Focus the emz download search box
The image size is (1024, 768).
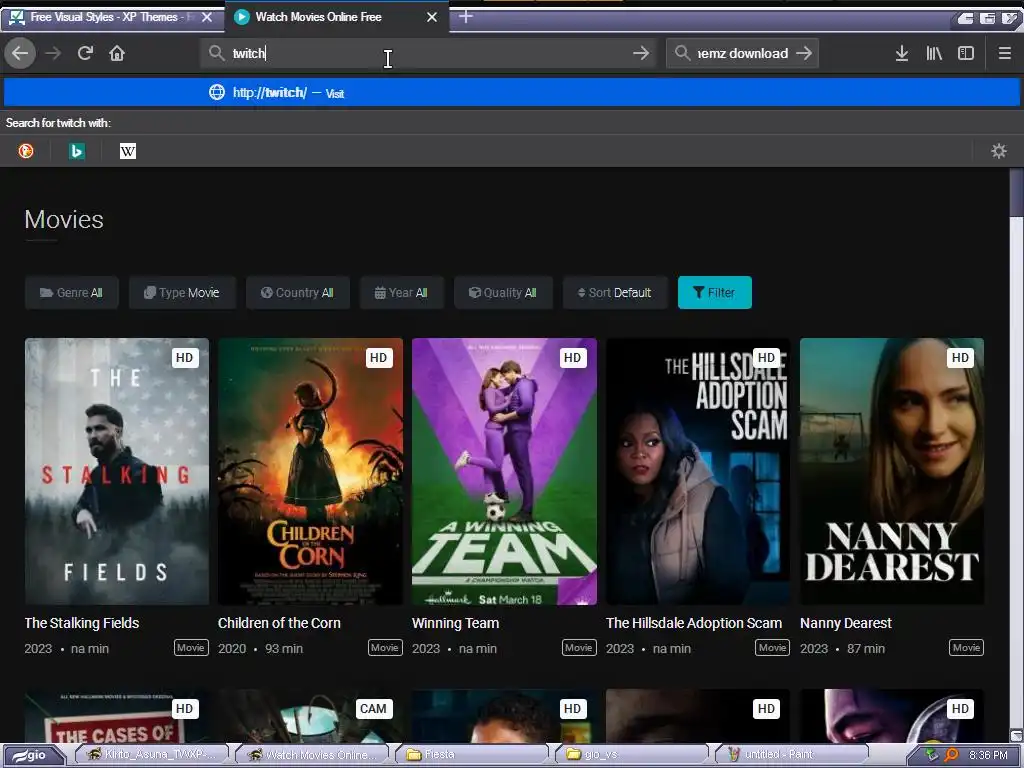pos(742,53)
